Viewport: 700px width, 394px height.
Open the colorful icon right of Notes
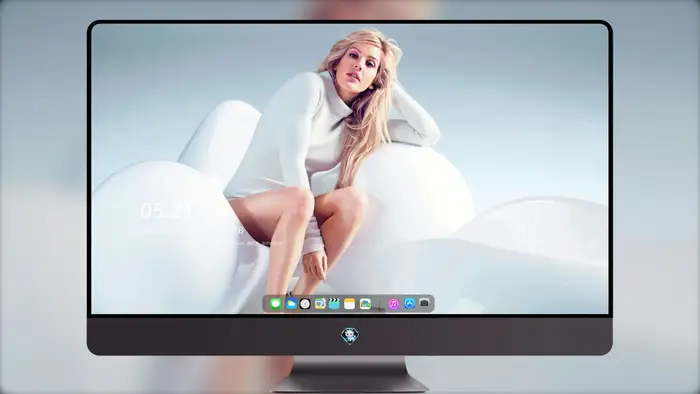[x=365, y=304]
